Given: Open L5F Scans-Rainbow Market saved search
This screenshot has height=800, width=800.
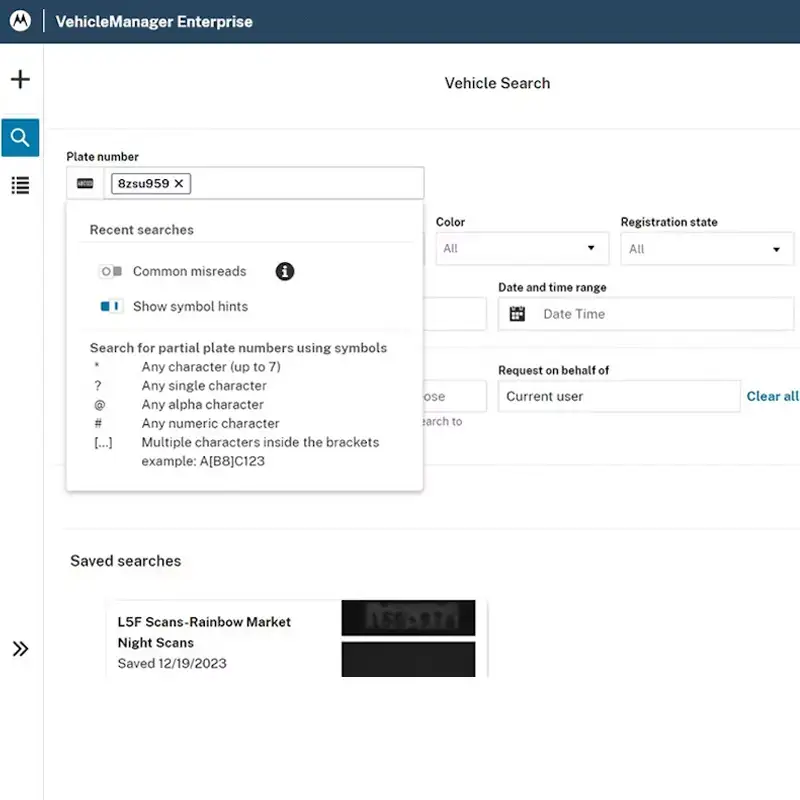Looking at the screenshot, I should 204,632.
